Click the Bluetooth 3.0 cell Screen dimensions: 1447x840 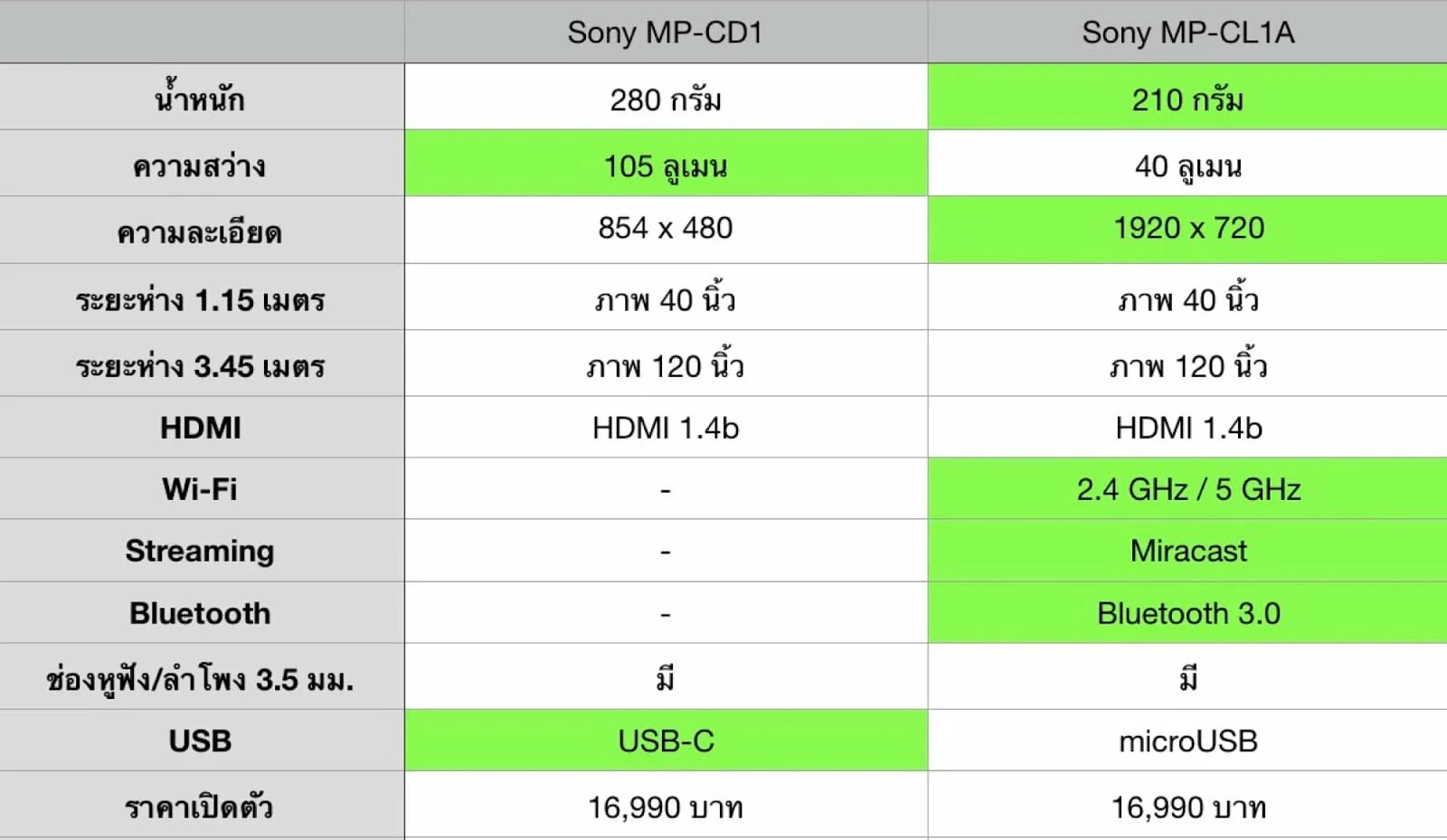point(1187,612)
